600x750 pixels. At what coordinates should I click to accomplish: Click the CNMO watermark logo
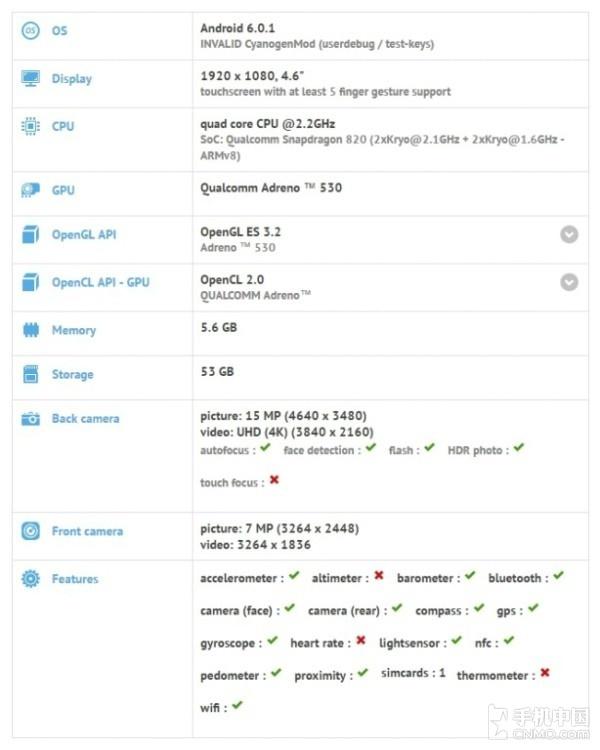click(x=539, y=722)
